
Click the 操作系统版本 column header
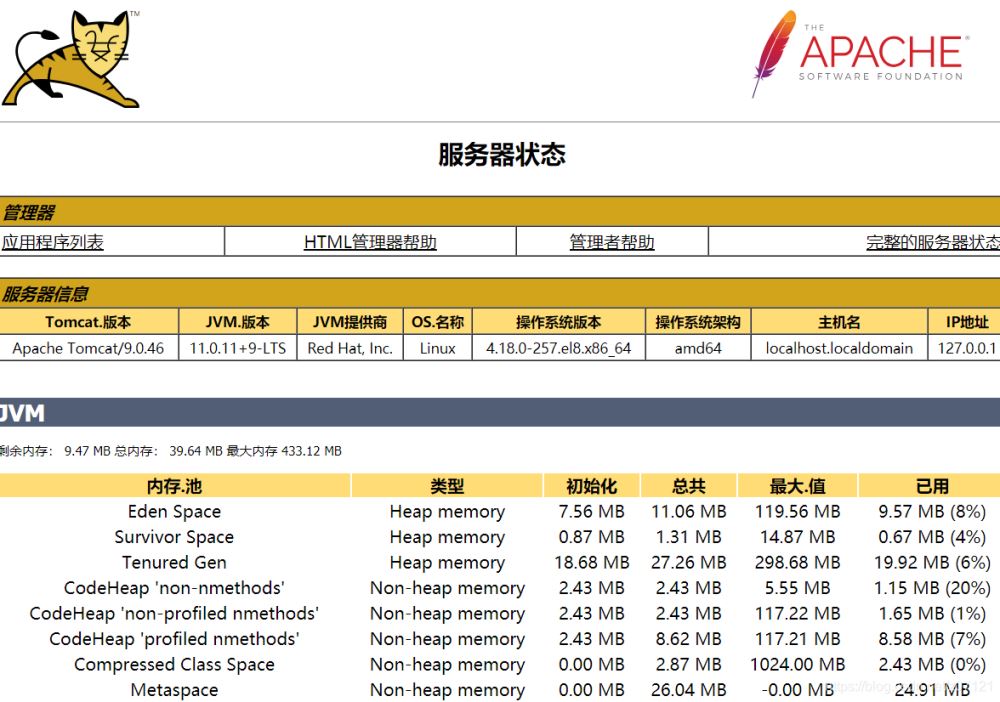(559, 322)
